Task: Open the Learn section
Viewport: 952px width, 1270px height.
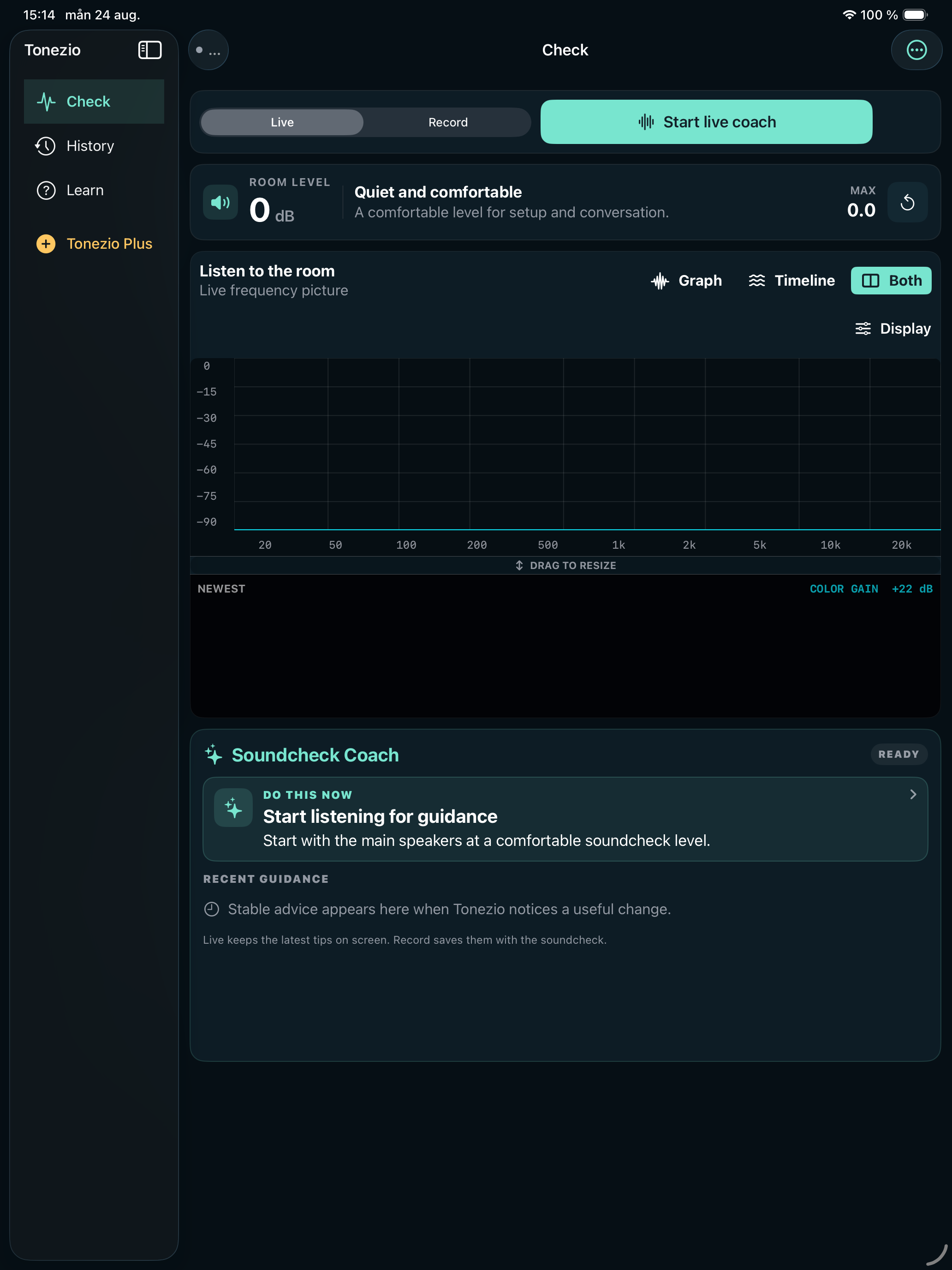Action: tap(94, 190)
